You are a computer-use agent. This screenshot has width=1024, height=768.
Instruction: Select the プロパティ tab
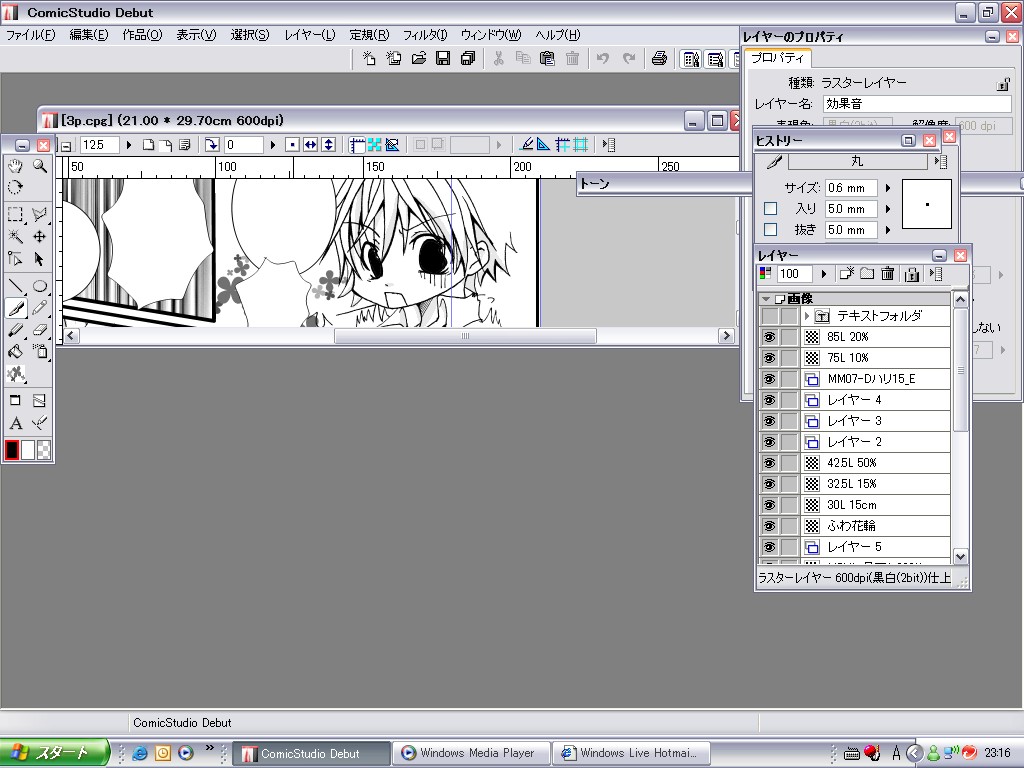point(777,57)
